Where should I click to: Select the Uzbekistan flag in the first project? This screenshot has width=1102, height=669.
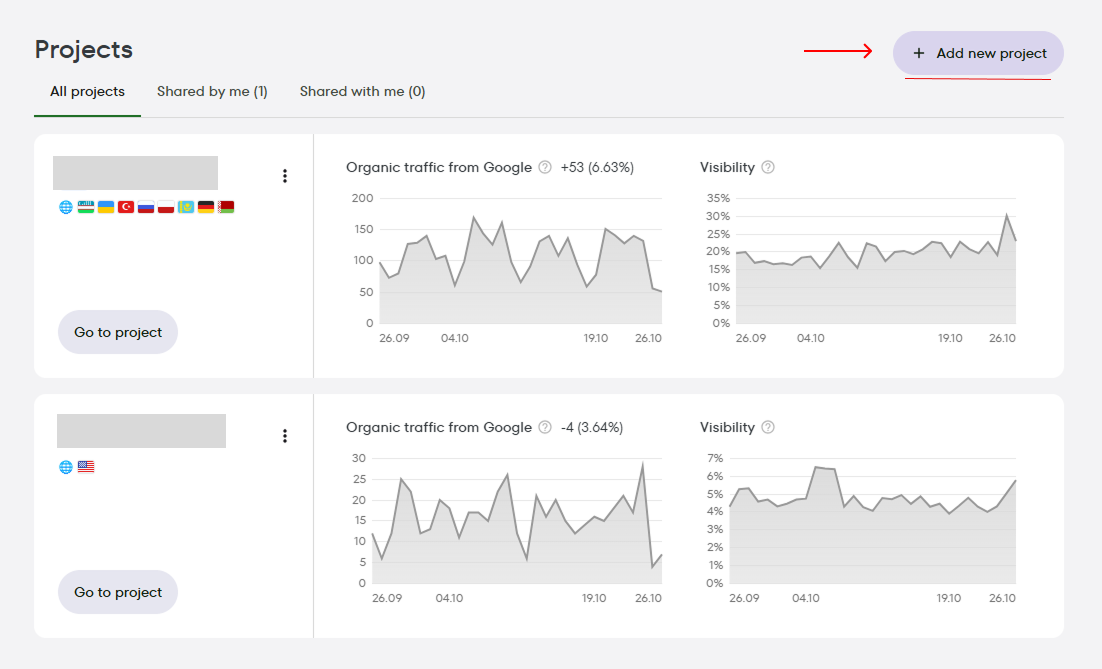point(86,207)
